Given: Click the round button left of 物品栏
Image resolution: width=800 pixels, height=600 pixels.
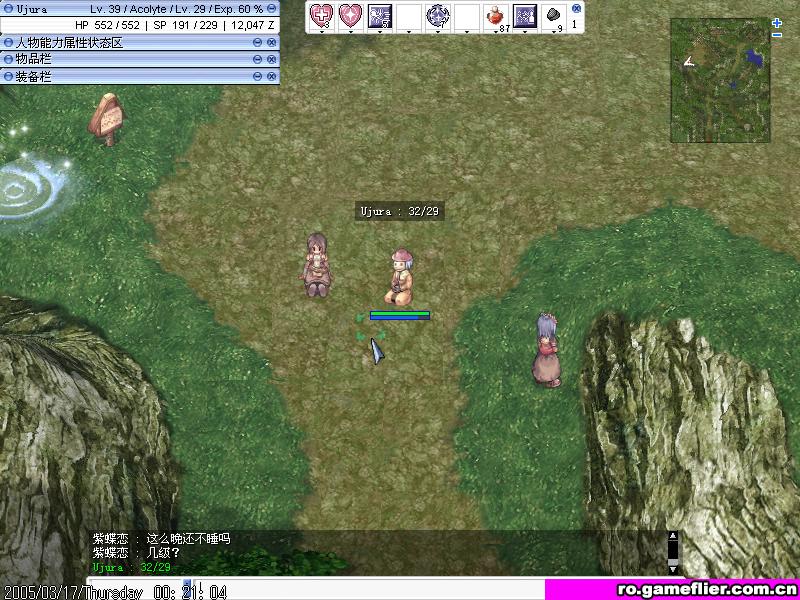Looking at the screenshot, I should 8,60.
